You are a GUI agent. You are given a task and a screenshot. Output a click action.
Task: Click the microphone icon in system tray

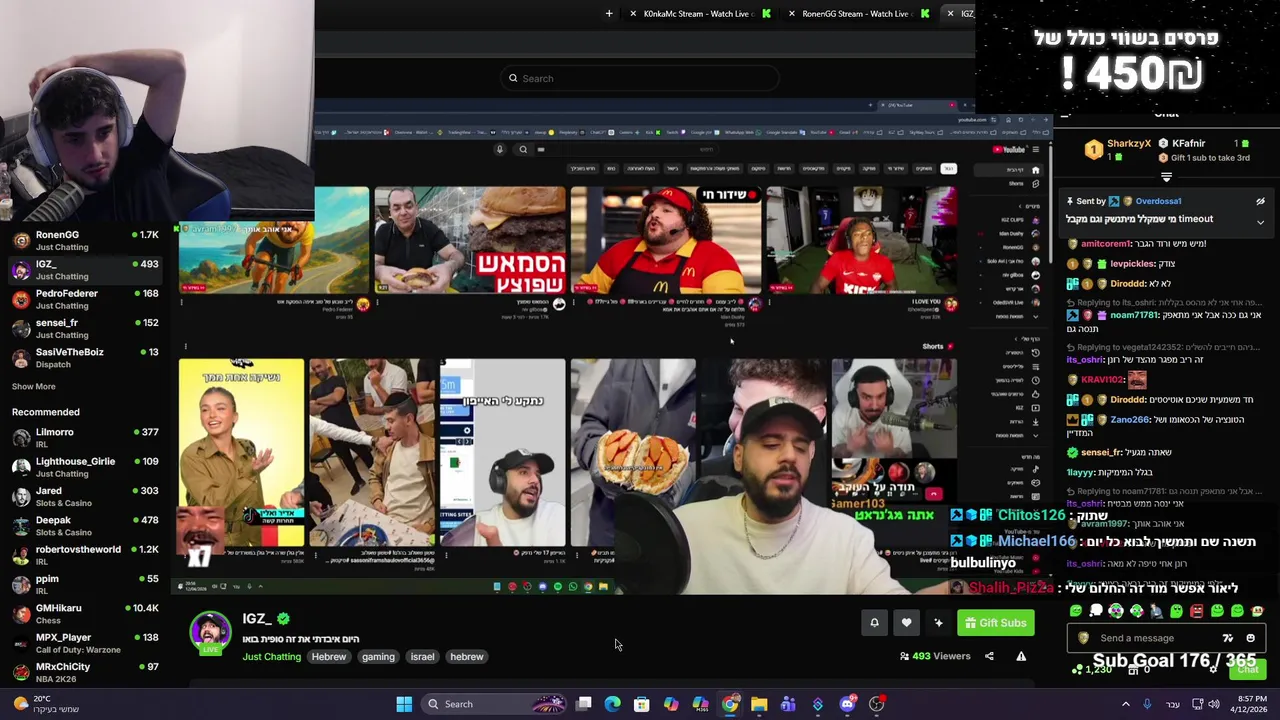pyautogui.click(x=1147, y=704)
